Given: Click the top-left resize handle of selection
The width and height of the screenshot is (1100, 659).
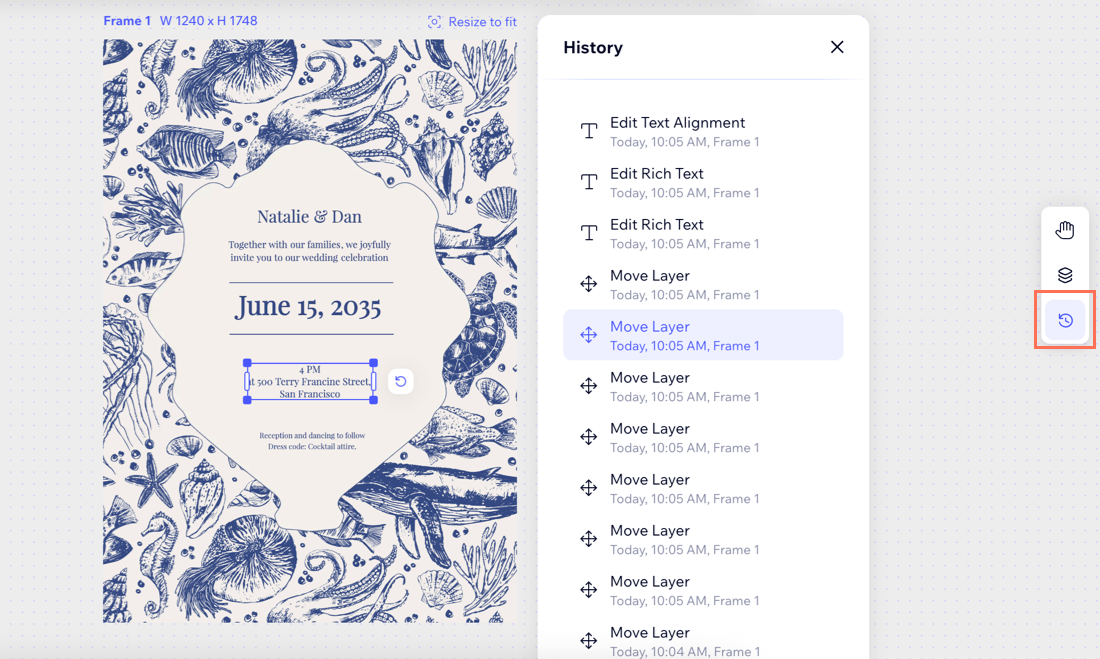Looking at the screenshot, I should click(247, 363).
